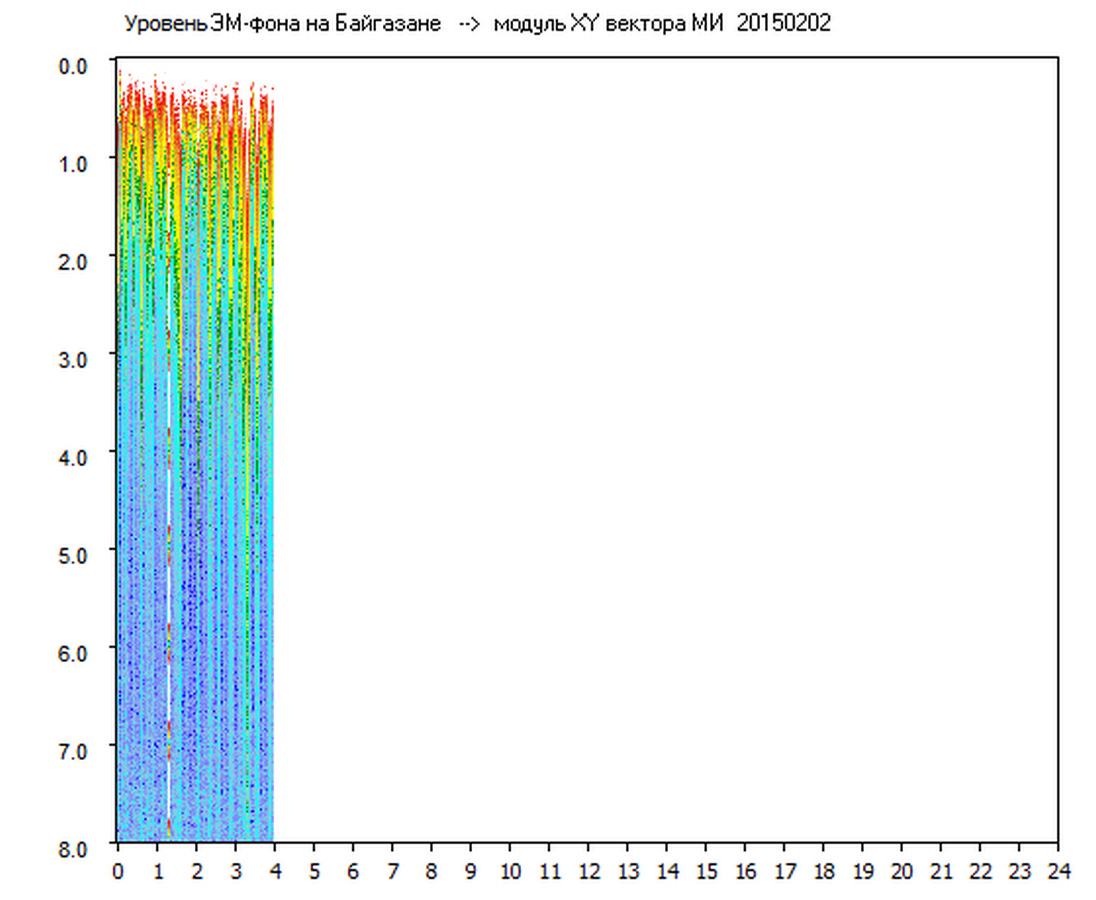
Task: Click x-axis hour label 21
Action: [941, 871]
